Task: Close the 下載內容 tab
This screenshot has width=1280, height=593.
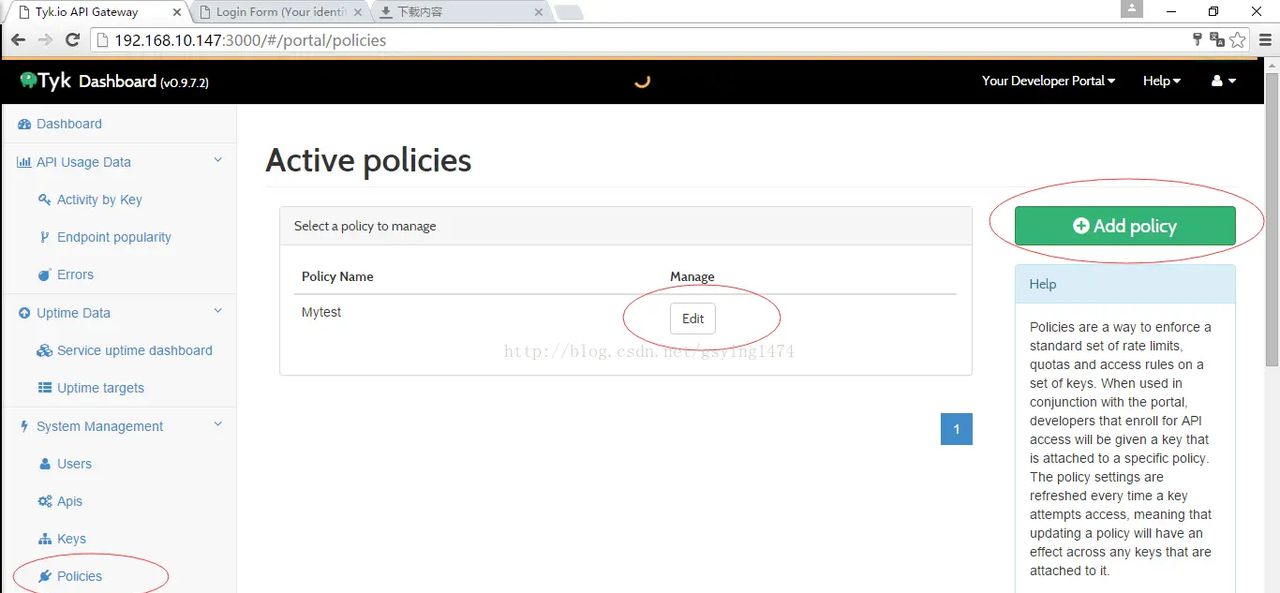Action: [538, 12]
